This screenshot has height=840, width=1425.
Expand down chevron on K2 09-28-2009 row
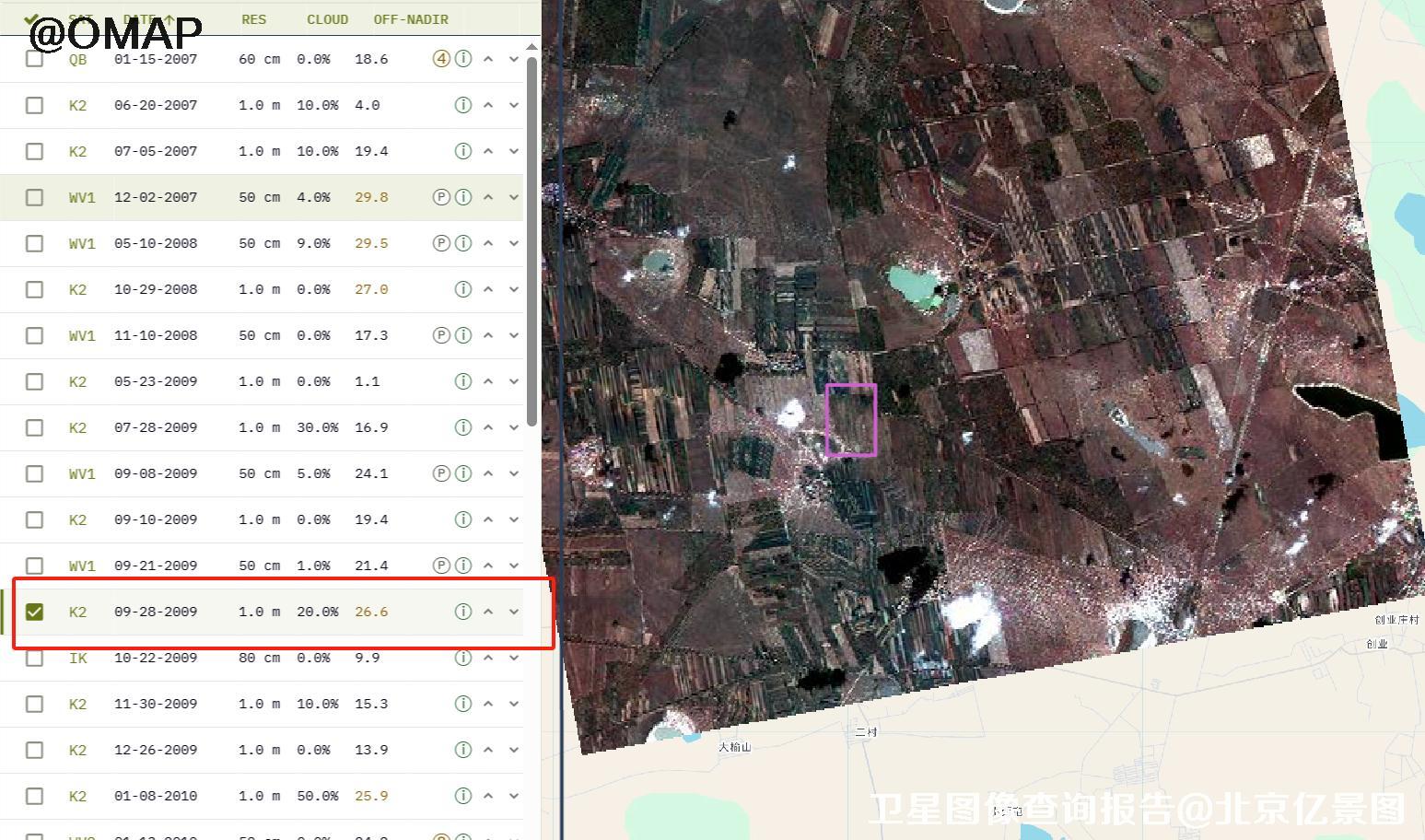point(514,612)
